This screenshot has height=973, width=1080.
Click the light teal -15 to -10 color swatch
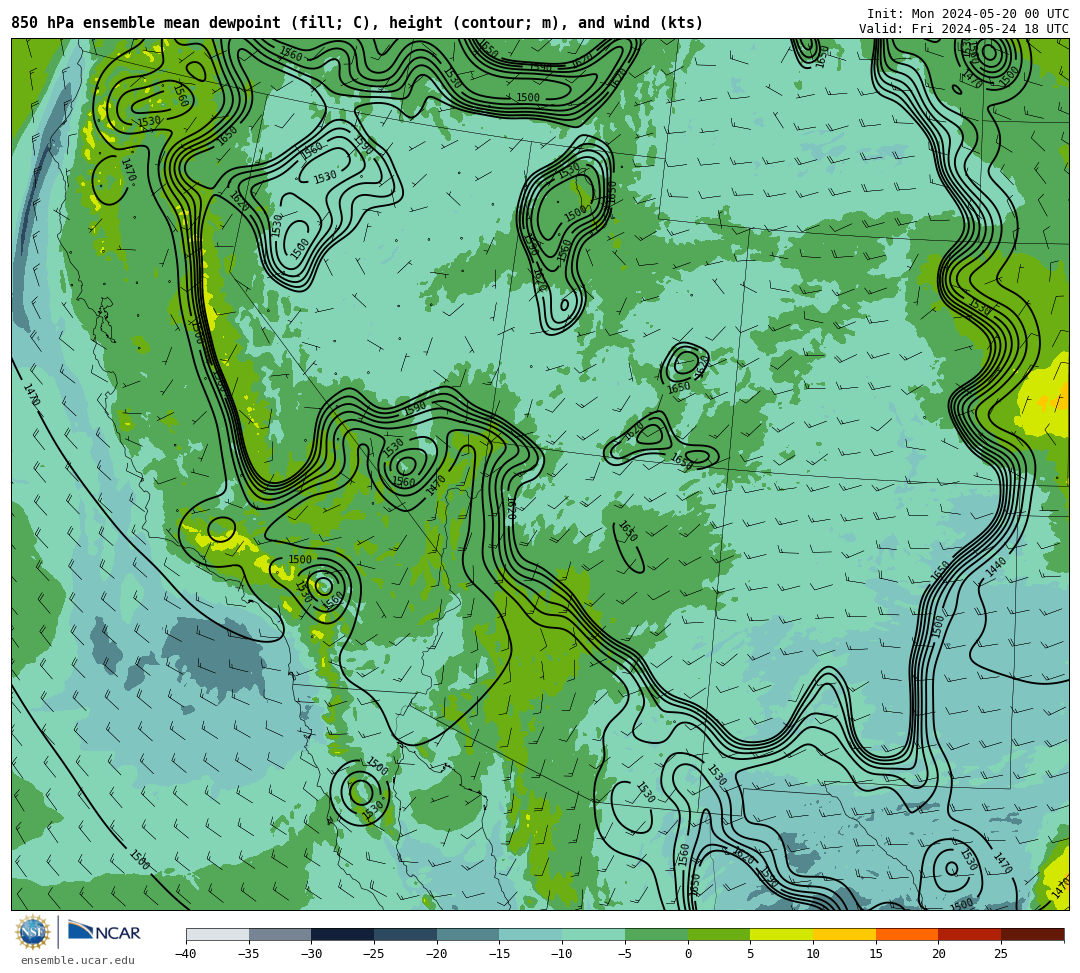click(531, 934)
